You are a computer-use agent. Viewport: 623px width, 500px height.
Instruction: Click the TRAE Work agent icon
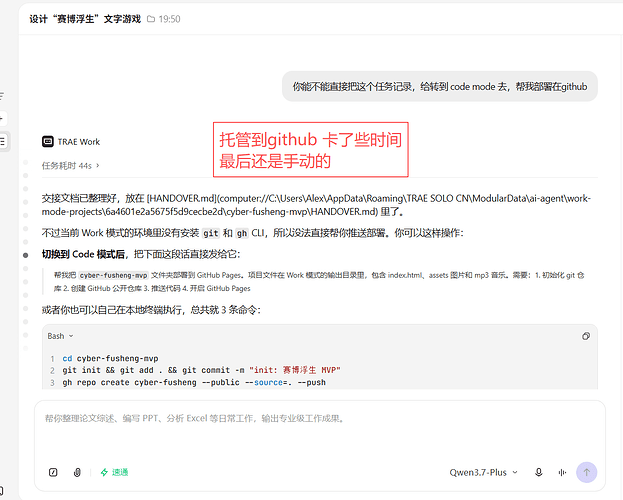pyautogui.click(x=48, y=141)
